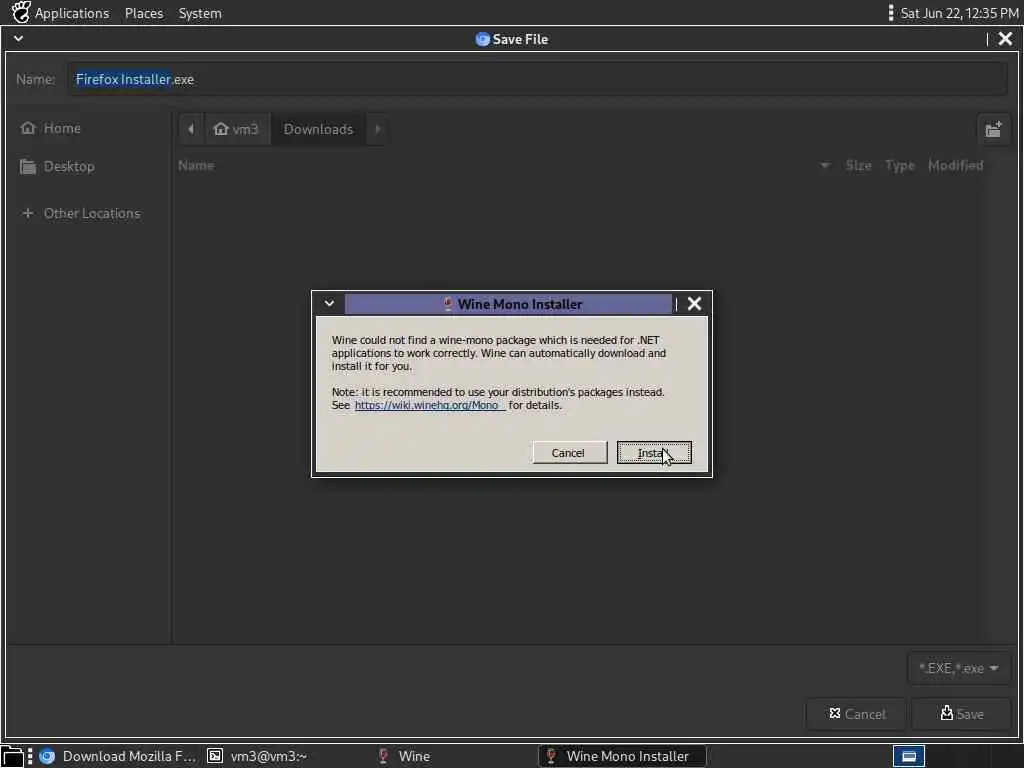Image resolution: width=1024 pixels, height=768 pixels.
Task: Click the file name input field
Action: (x=537, y=79)
